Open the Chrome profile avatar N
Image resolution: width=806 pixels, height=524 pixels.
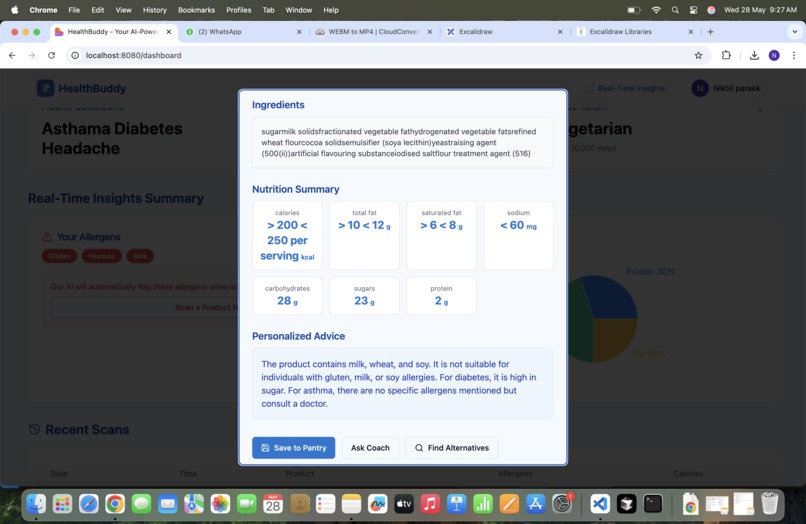coord(774,55)
